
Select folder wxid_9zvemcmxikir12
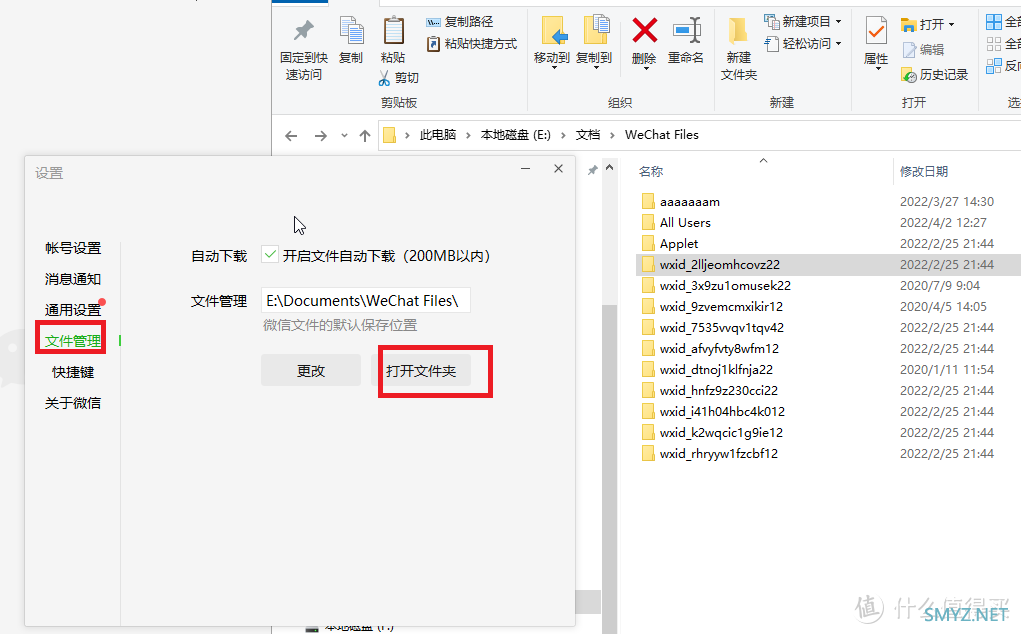pyautogui.click(x=721, y=307)
